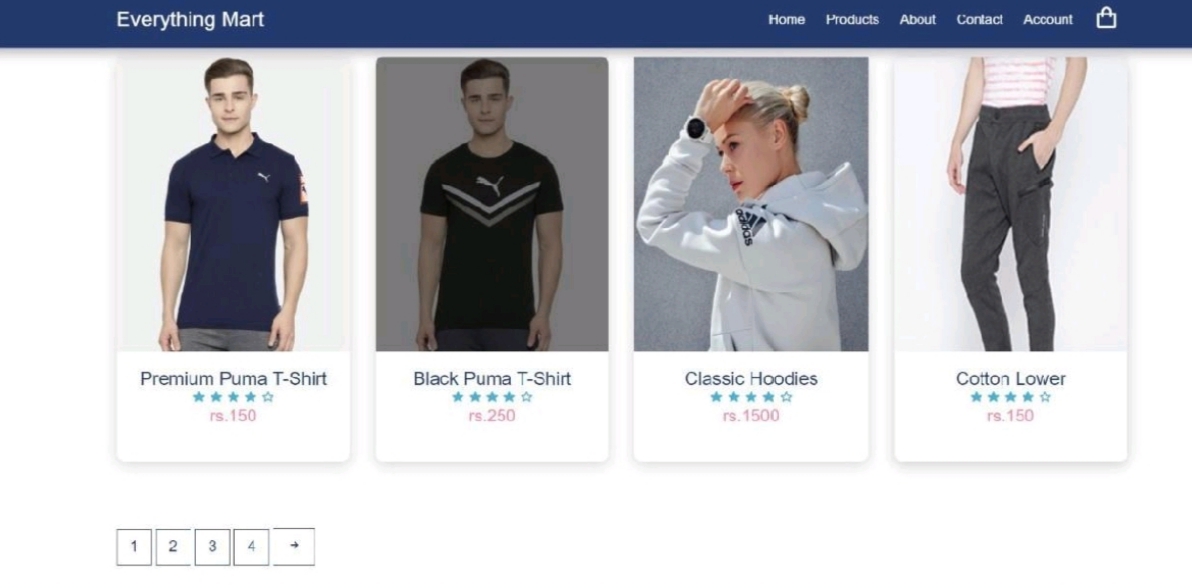Click star rating under Black Puma T-Shirt
Screen dimensions: 1192x588
492,397
